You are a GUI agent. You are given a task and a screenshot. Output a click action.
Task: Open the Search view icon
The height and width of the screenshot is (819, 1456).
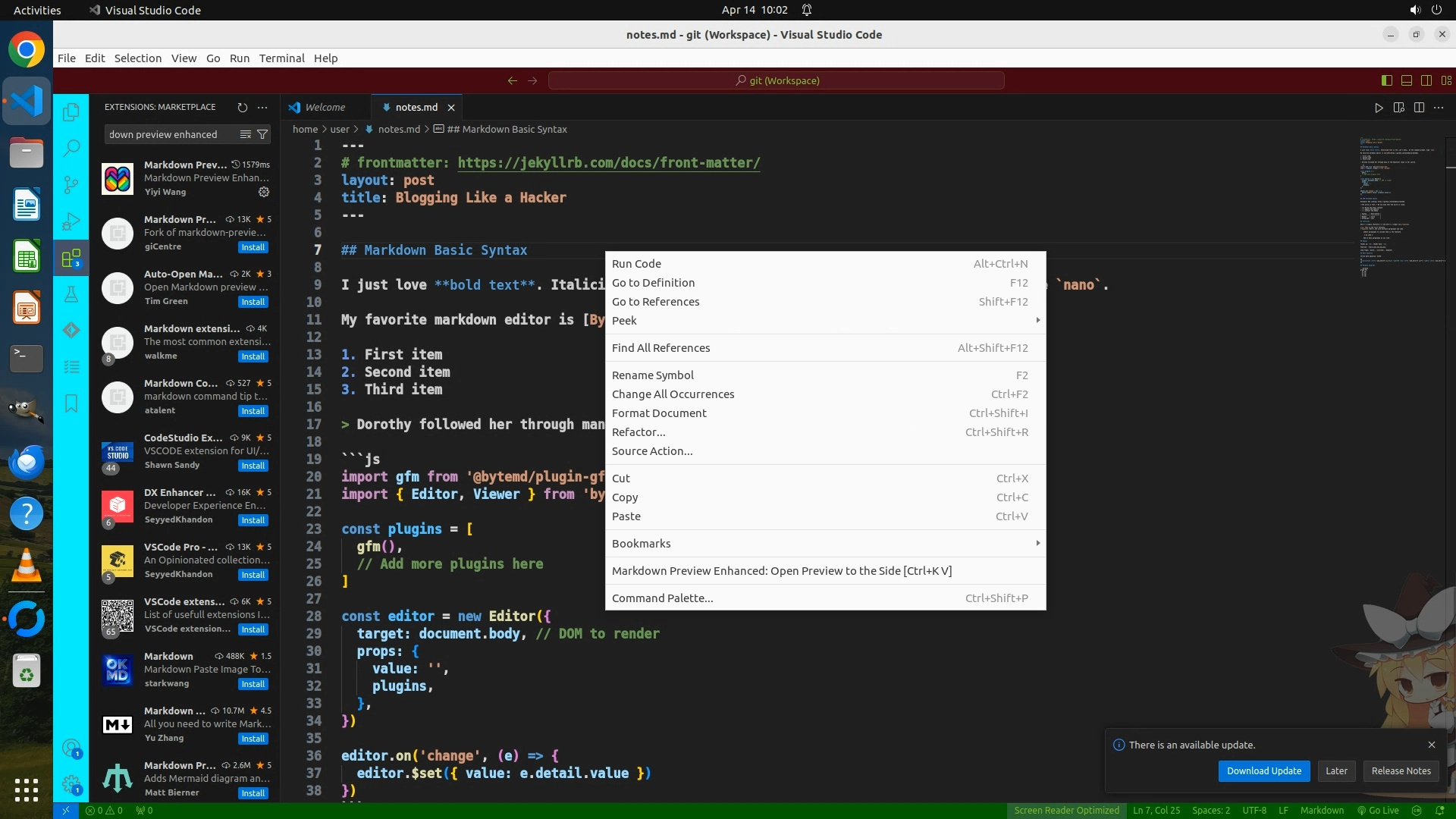71,148
